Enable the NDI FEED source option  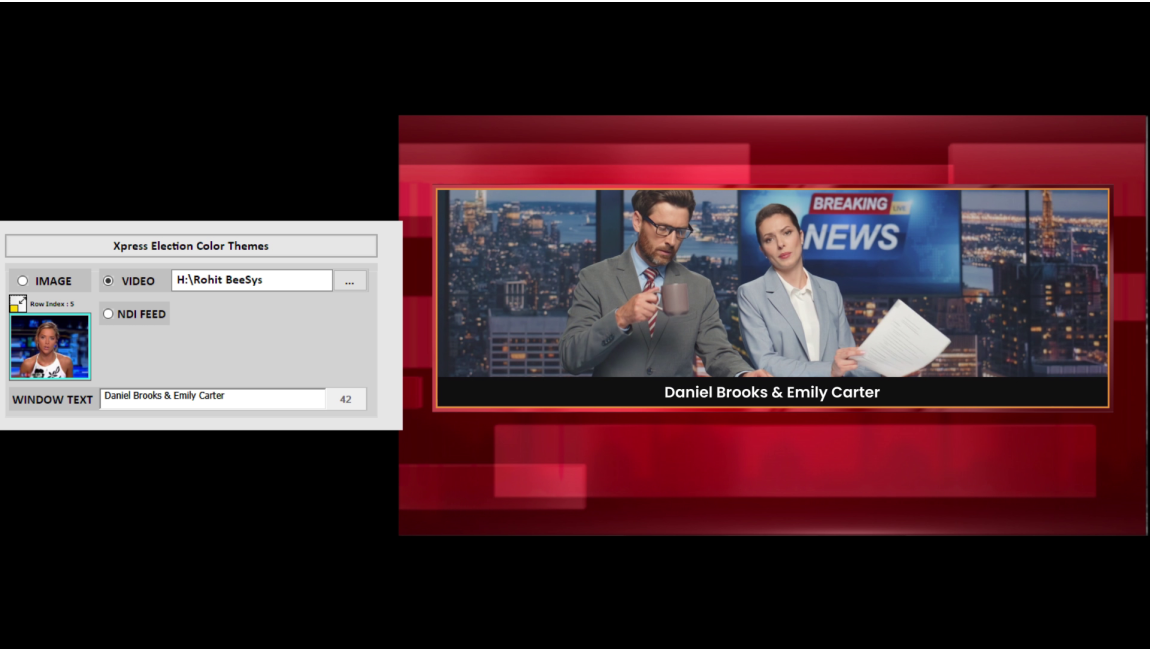108,314
